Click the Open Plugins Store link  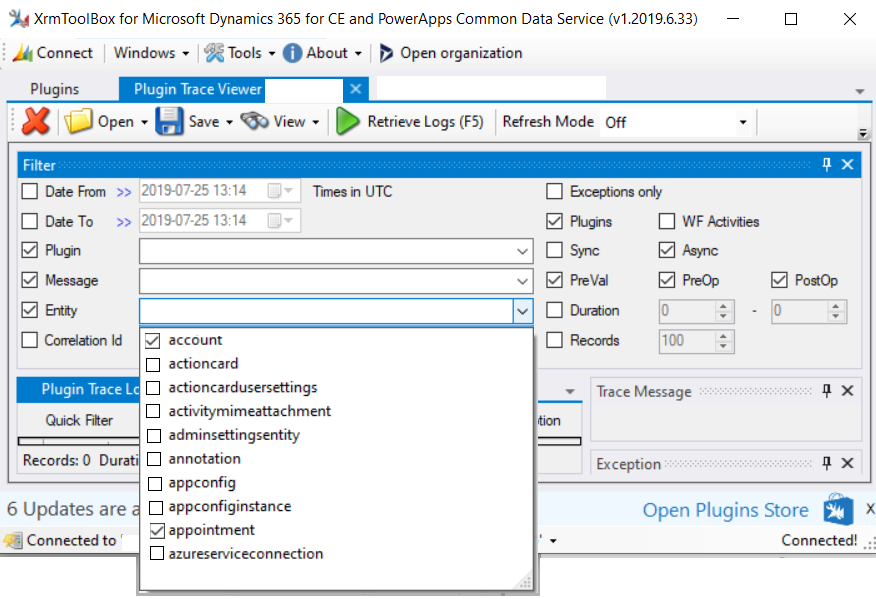coord(725,510)
